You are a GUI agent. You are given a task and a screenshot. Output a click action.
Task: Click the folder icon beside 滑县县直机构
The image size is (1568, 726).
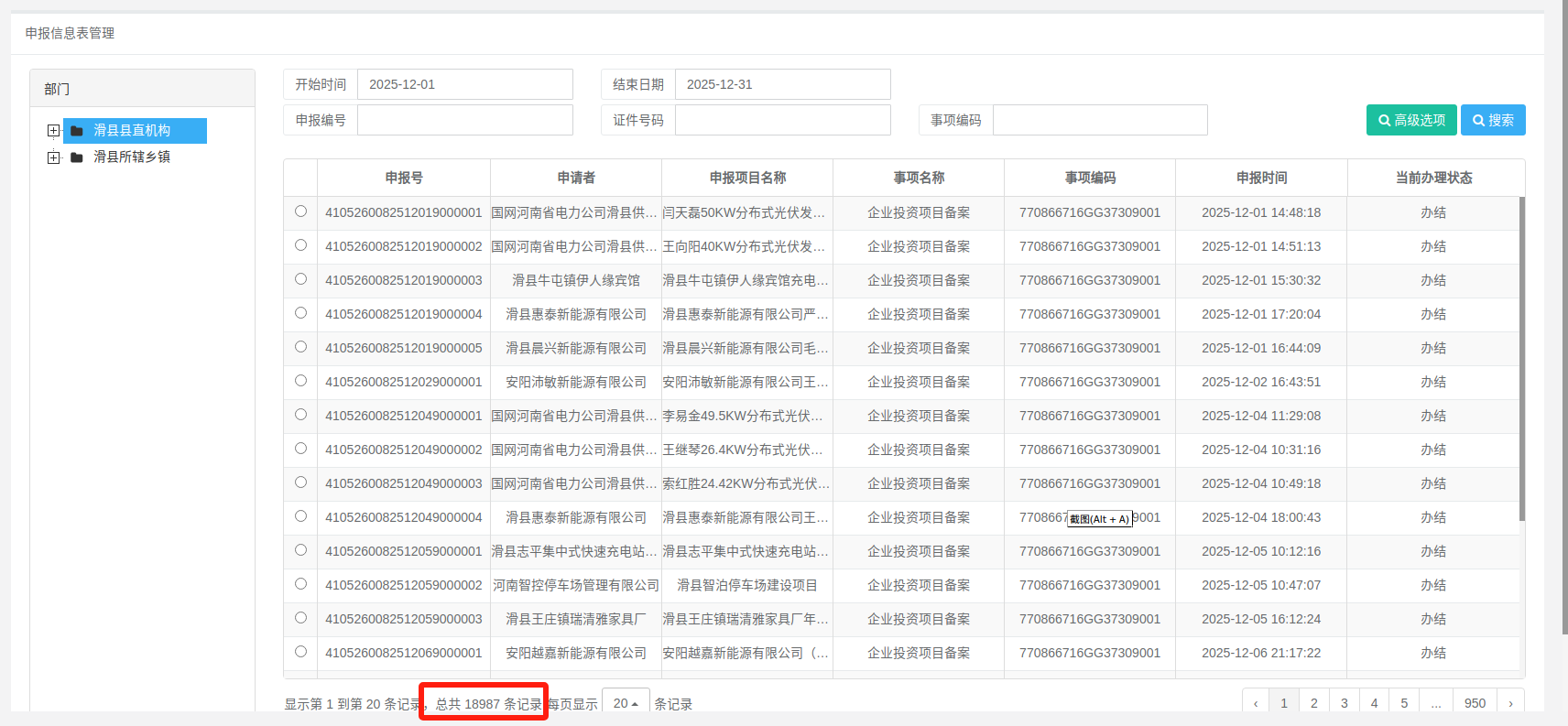[x=77, y=131]
